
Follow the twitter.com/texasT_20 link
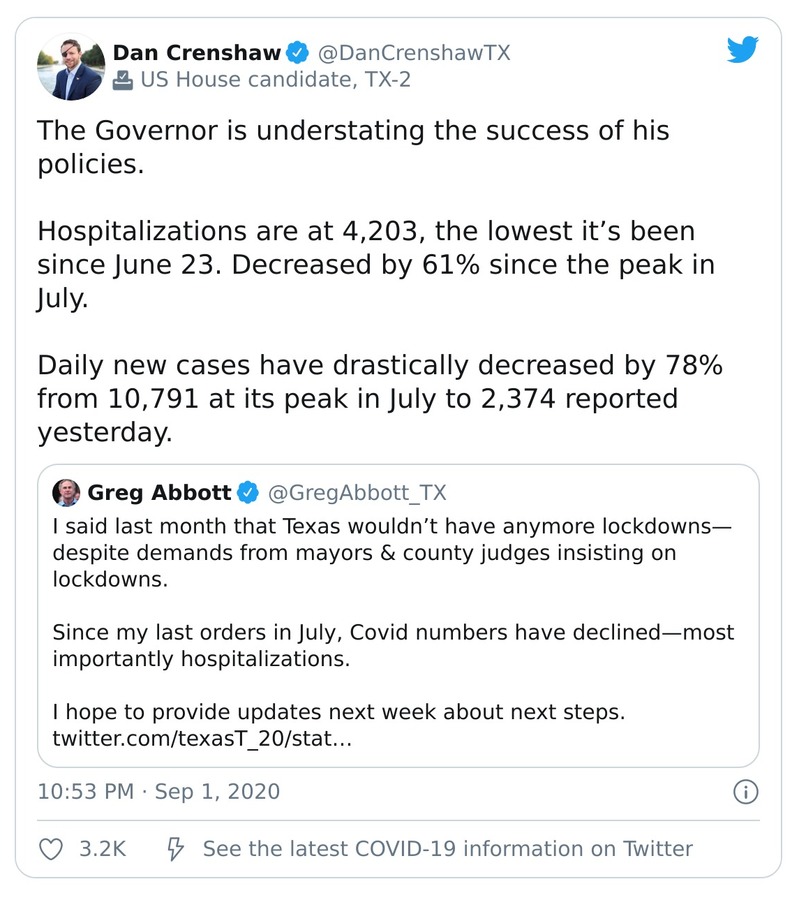click(x=199, y=740)
